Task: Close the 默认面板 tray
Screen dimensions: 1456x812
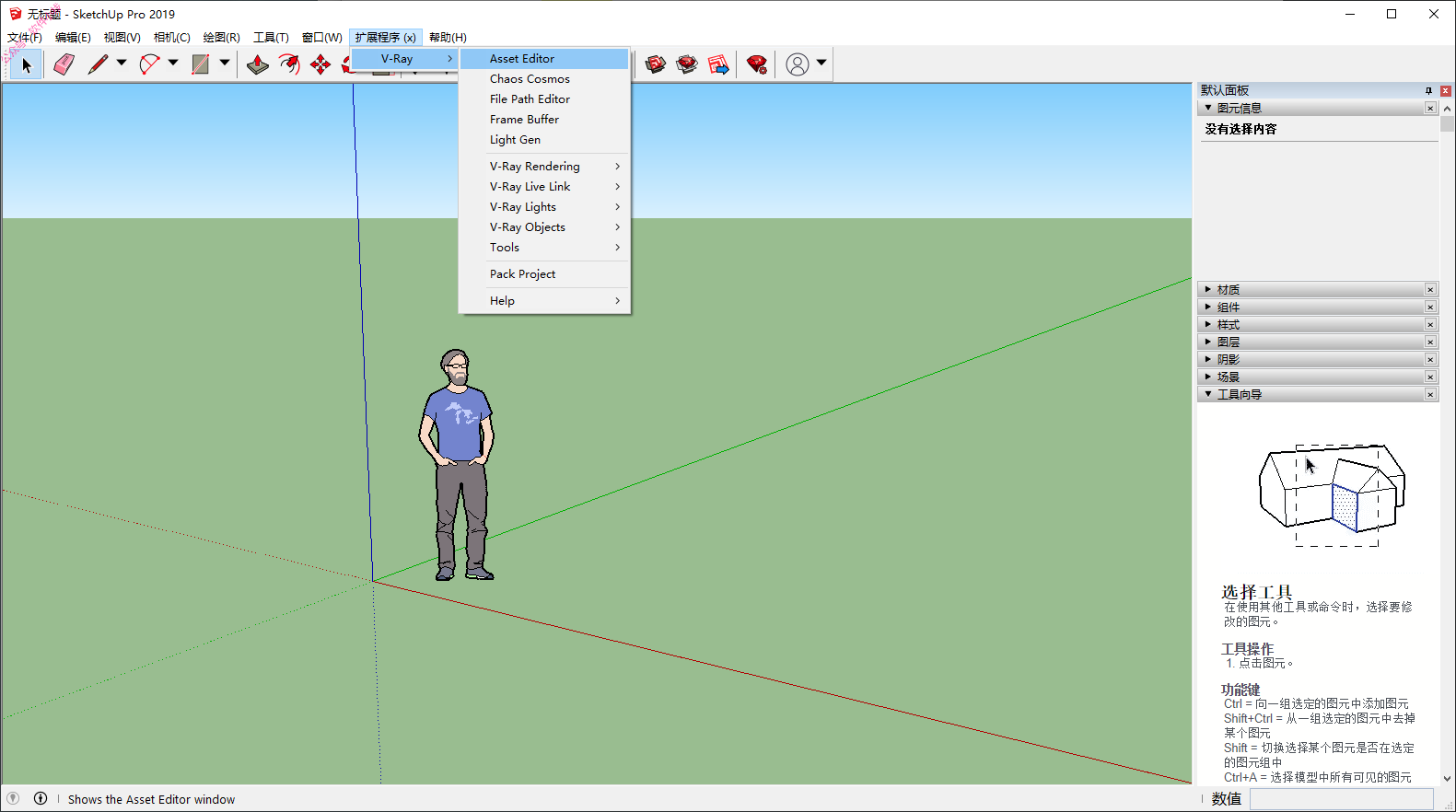Action: [x=1446, y=90]
